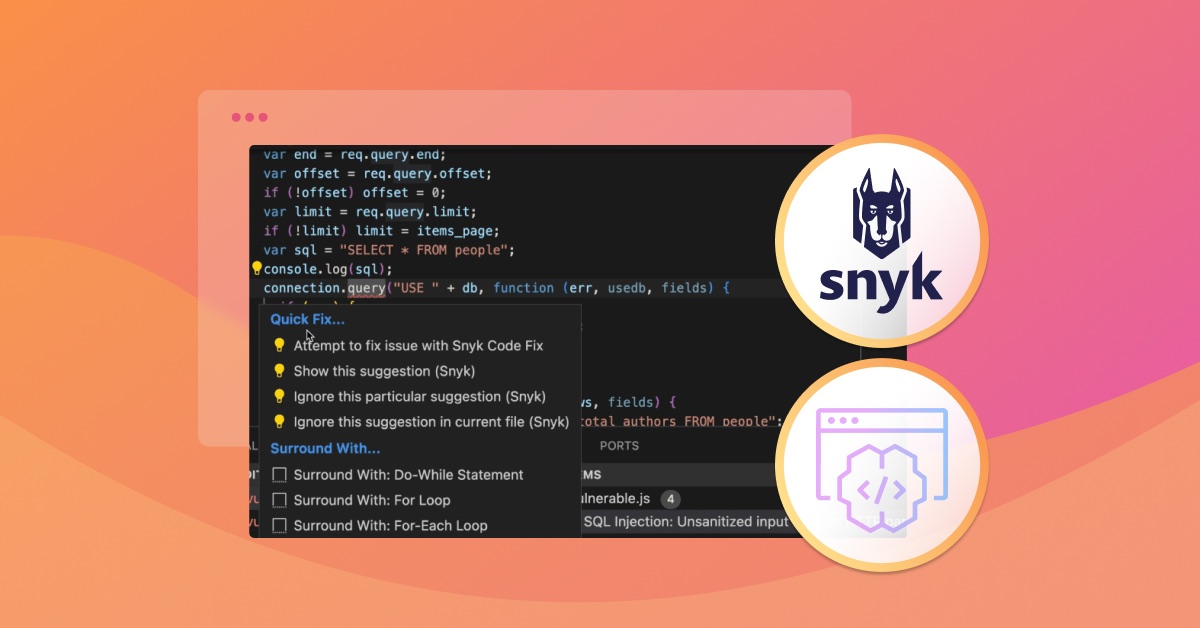
Task: Select the </> code icon in browser badge
Action: pos(881,489)
